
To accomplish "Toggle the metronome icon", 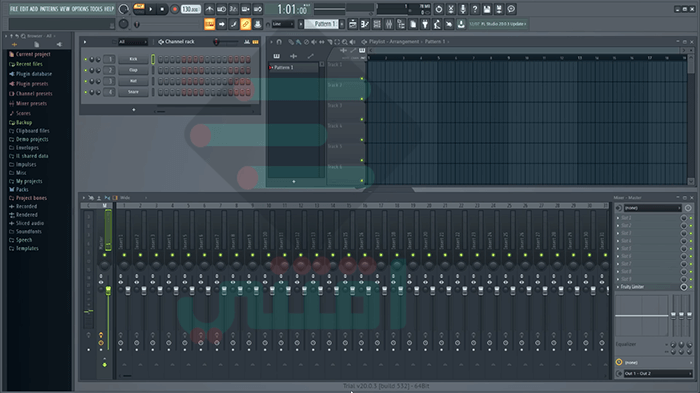I will click(x=209, y=9).
